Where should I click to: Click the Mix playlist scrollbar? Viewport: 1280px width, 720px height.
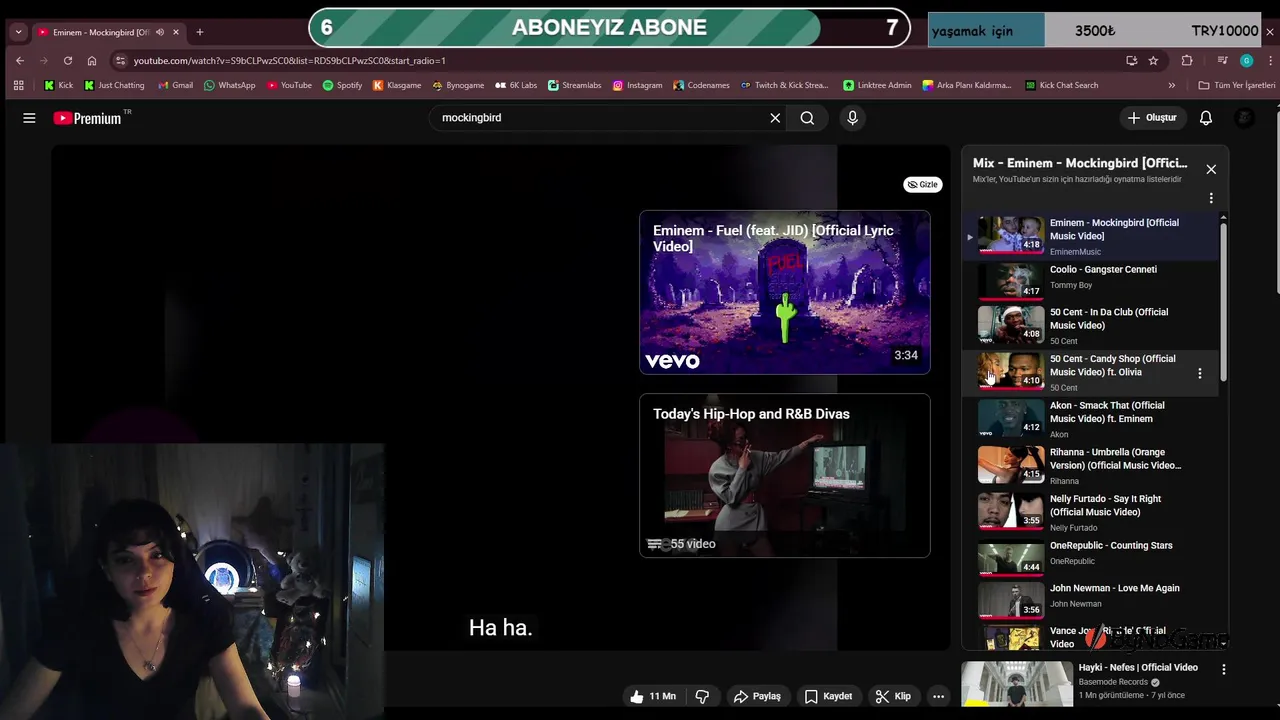pyautogui.click(x=1222, y=300)
